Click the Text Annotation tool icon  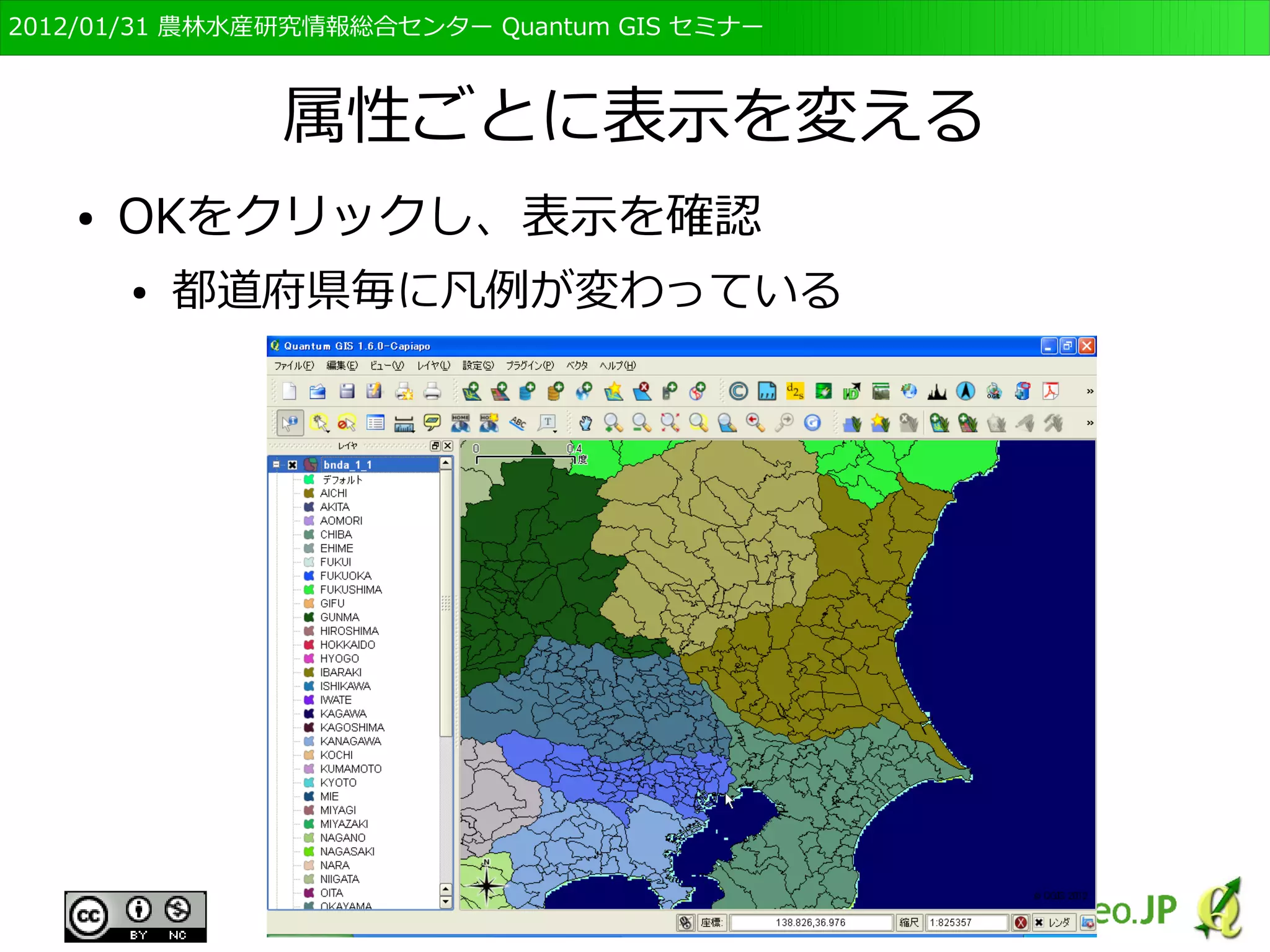(x=548, y=423)
